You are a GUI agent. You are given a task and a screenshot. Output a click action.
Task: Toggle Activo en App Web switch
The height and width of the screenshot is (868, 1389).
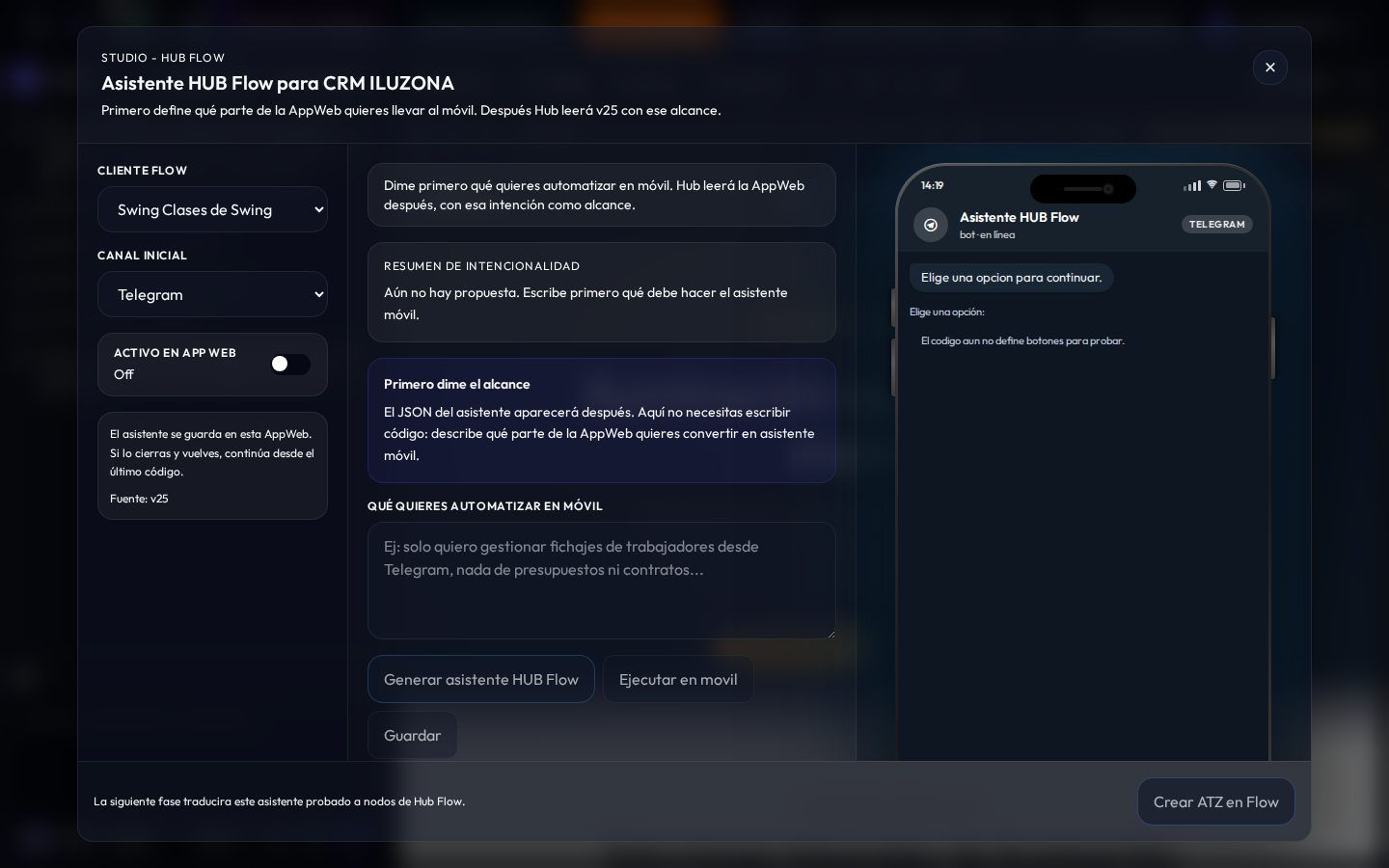(x=290, y=364)
